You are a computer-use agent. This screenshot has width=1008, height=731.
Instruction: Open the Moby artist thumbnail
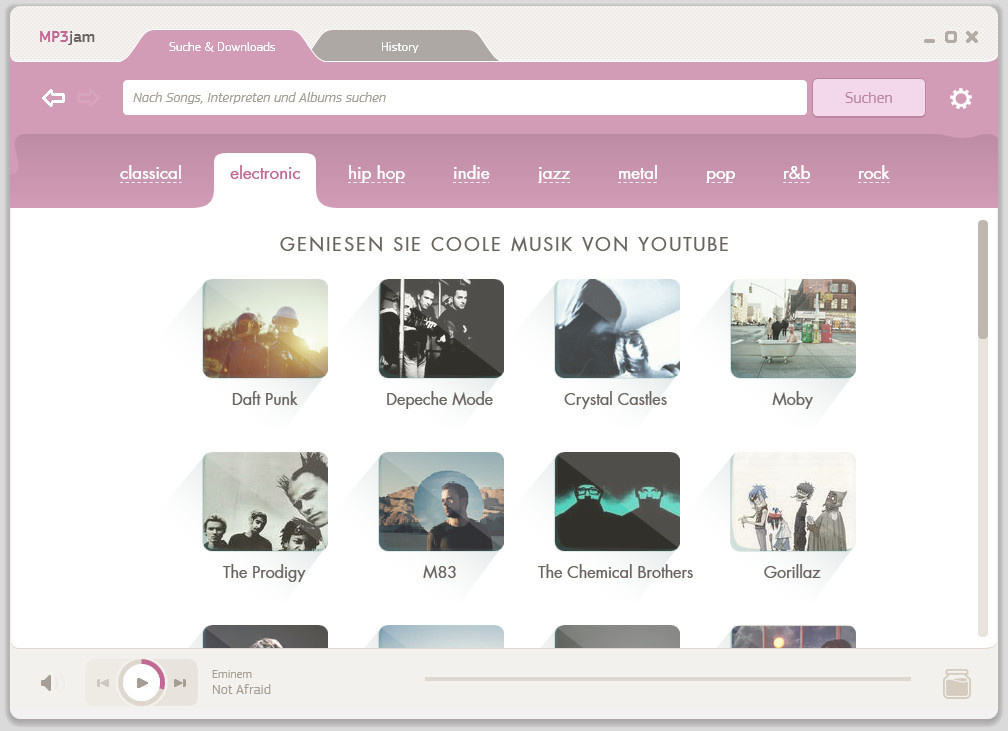[x=793, y=329]
